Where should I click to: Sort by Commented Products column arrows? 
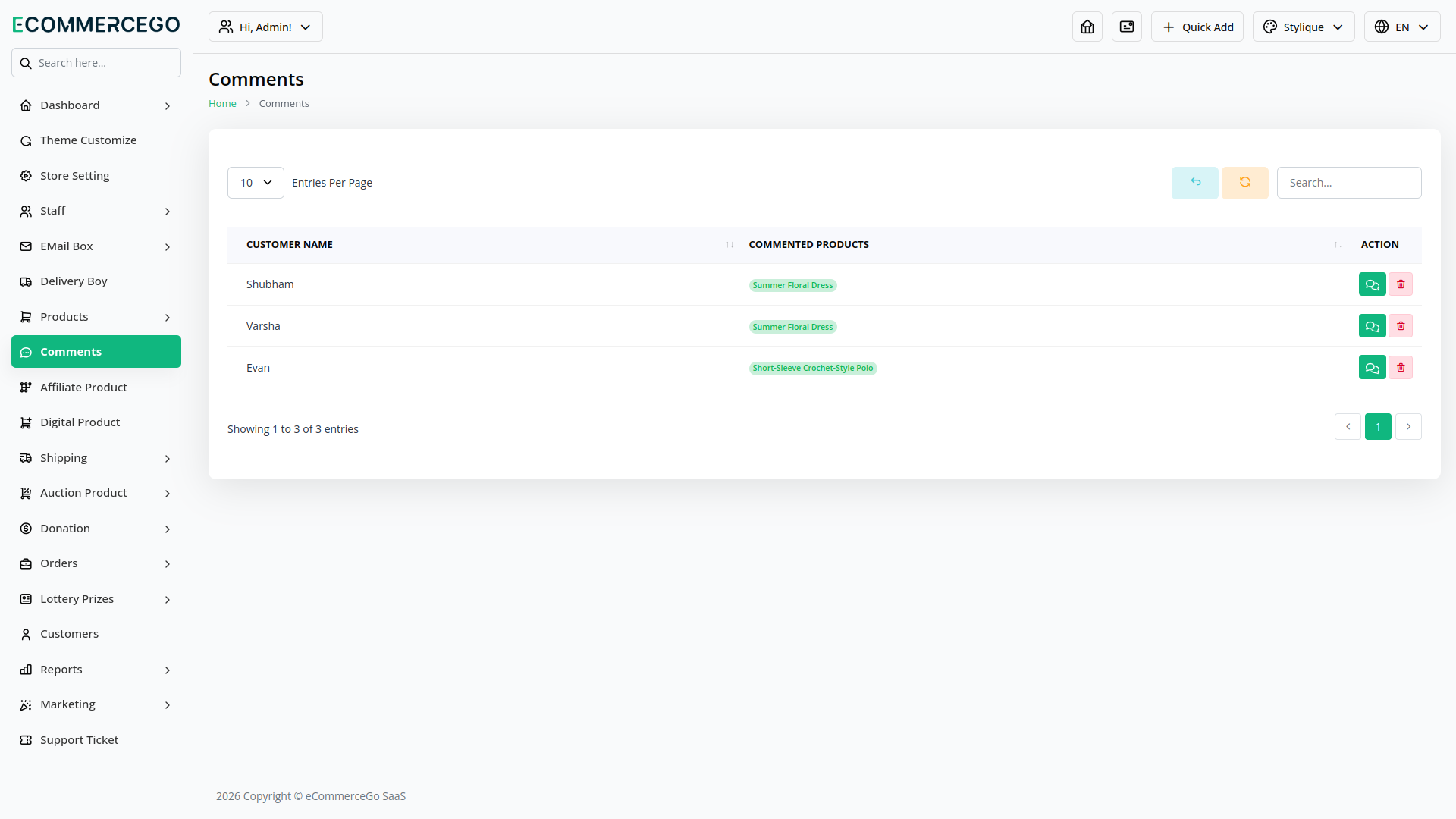coord(1338,245)
